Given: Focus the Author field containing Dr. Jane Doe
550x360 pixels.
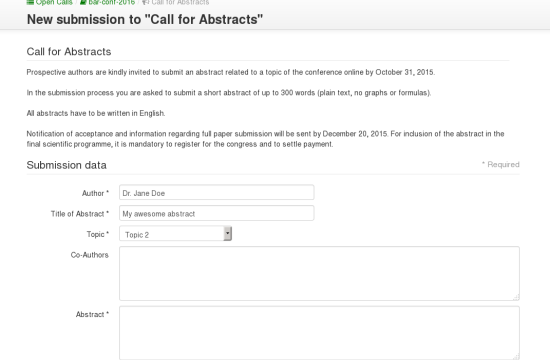Looking at the screenshot, I should coord(216,193).
